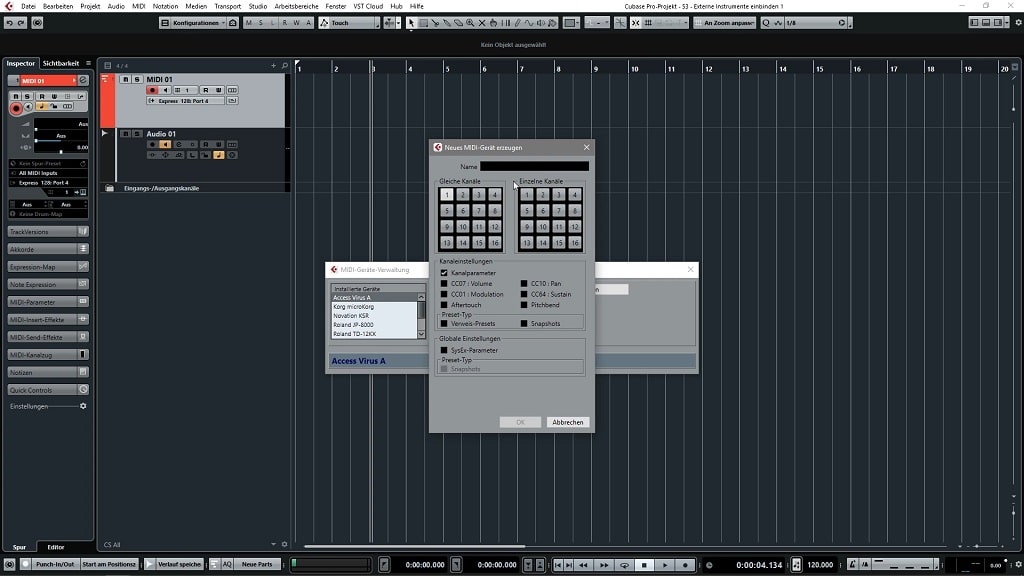The height and width of the screenshot is (576, 1024).
Task: Open the 1/8 quantize preset dropdown
Action: 816,23
